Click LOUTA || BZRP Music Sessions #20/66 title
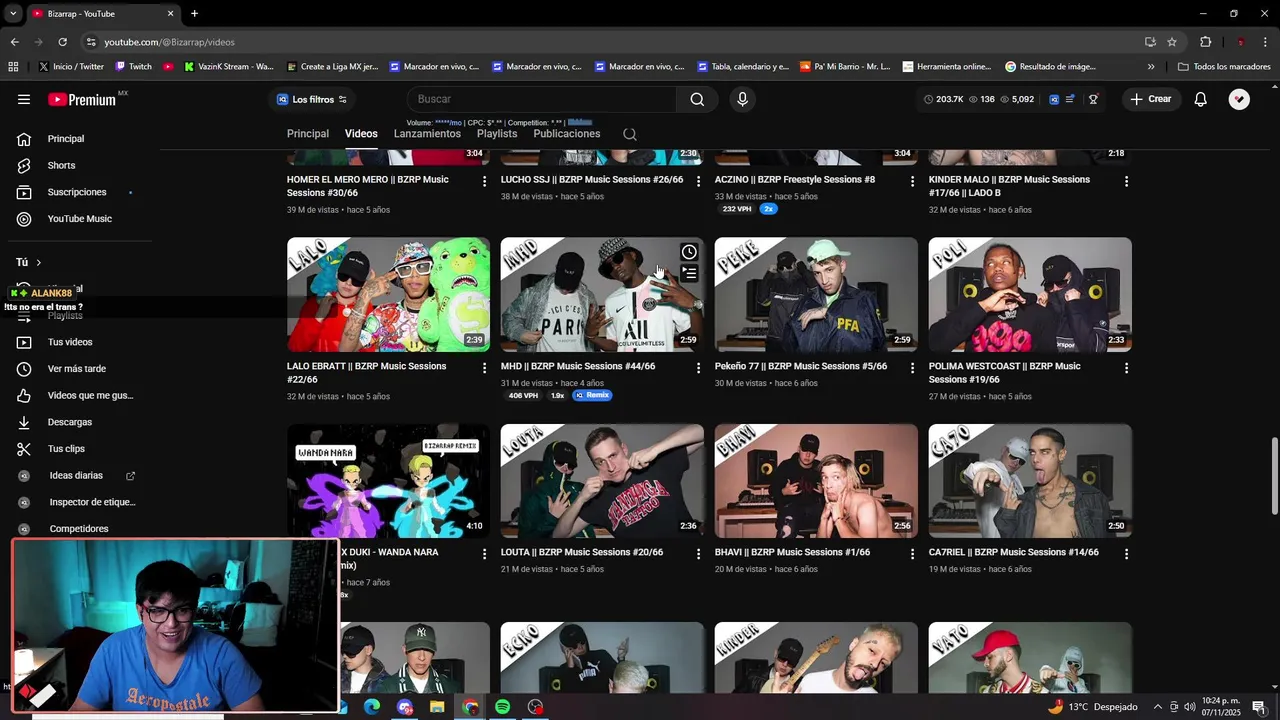 [582, 552]
